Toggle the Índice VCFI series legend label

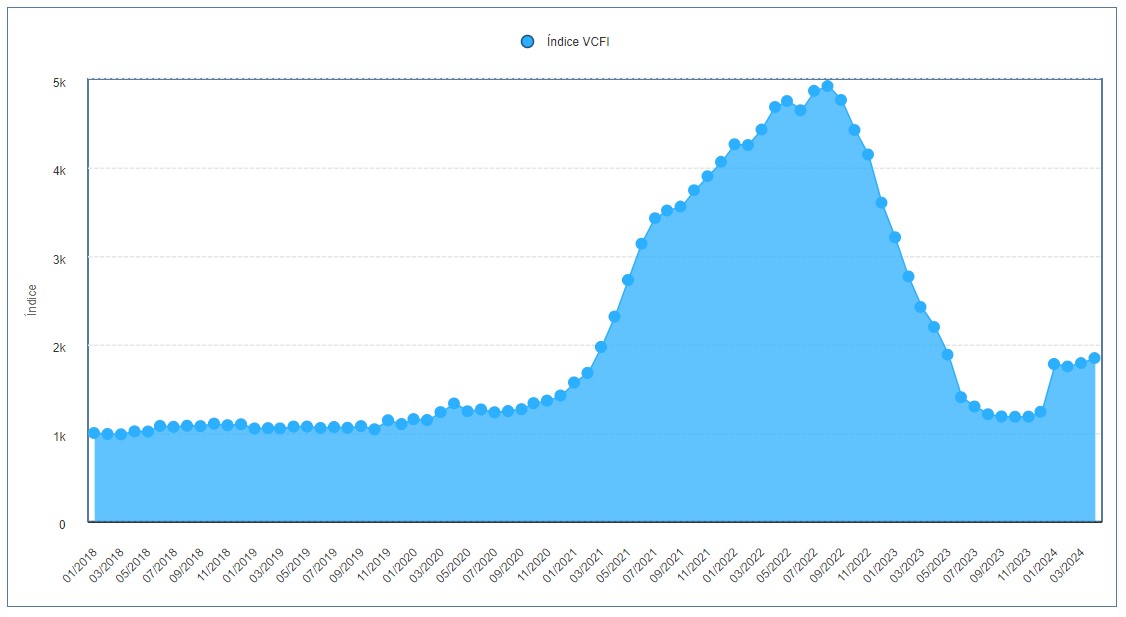tap(578, 41)
